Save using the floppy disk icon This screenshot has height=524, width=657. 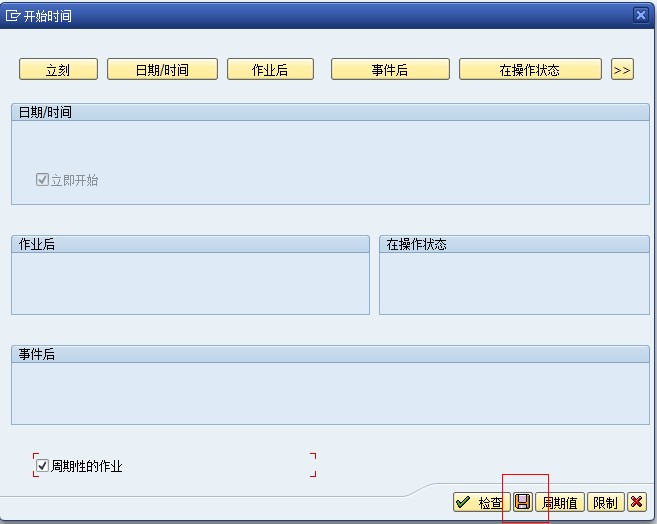coord(522,501)
